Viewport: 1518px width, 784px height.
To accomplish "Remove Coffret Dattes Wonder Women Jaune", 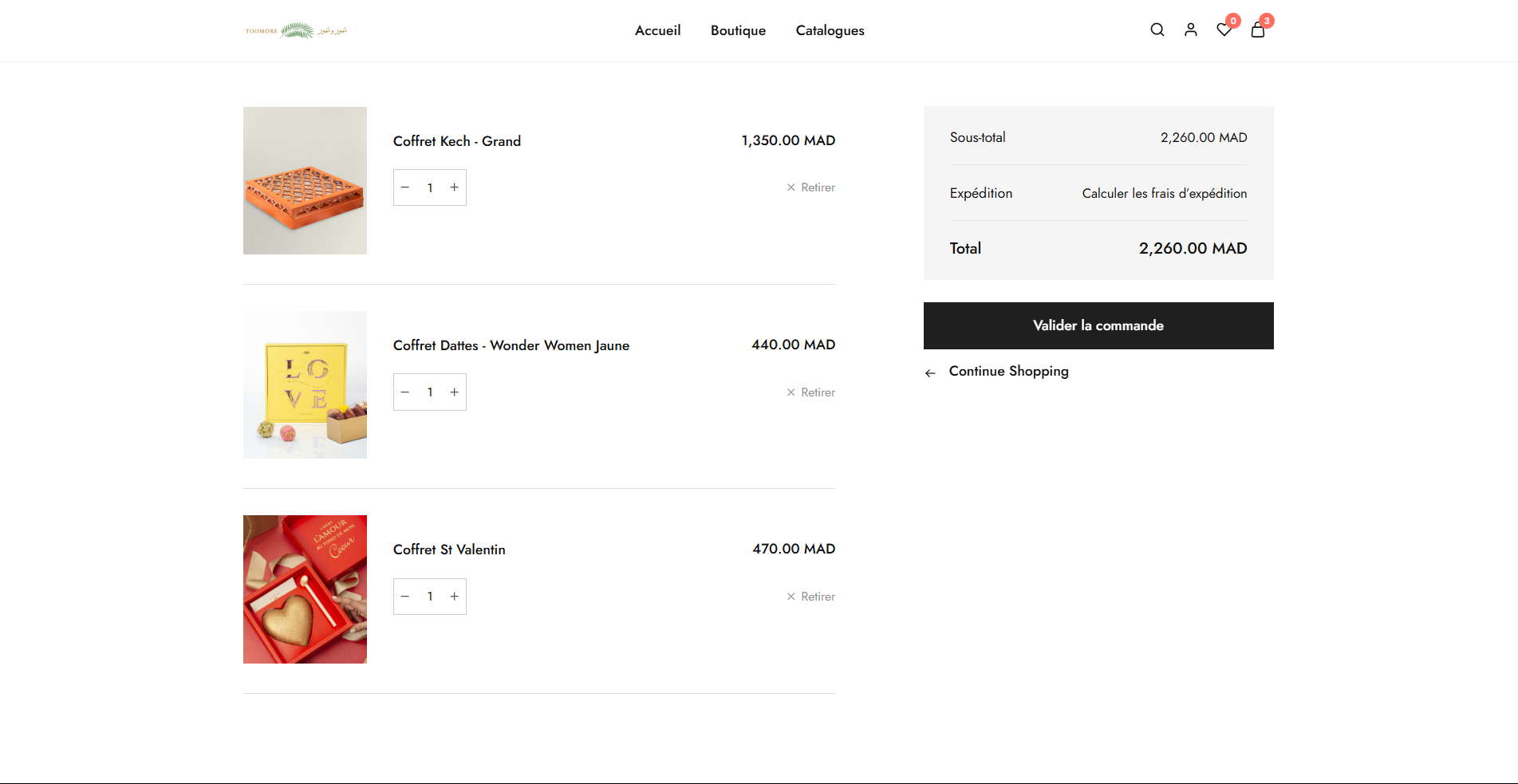I will 810,392.
